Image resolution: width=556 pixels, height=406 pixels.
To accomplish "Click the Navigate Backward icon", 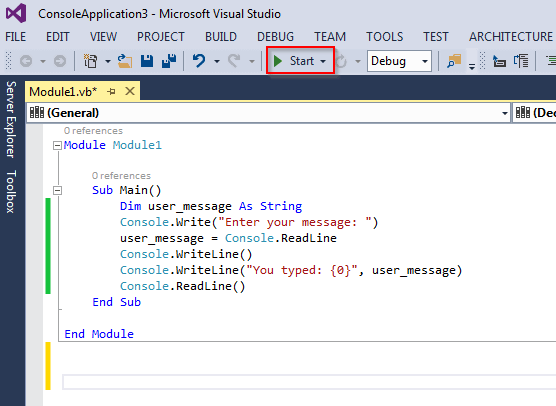I will [26, 61].
